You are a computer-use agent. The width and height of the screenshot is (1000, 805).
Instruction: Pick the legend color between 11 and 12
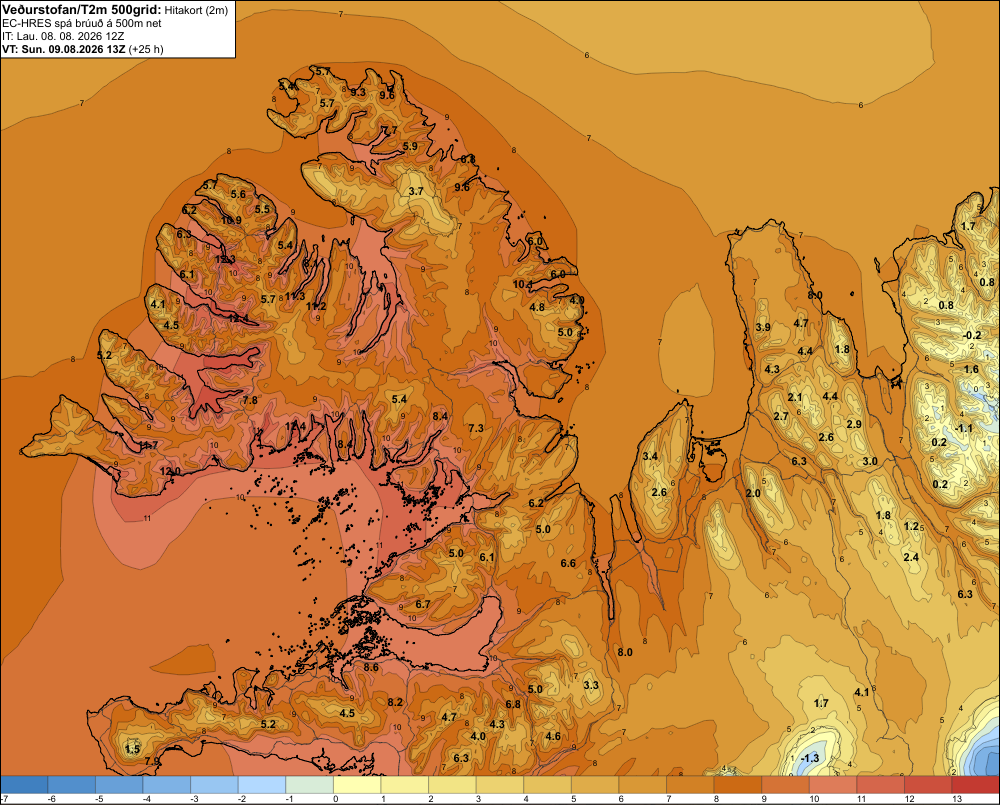tap(880, 785)
